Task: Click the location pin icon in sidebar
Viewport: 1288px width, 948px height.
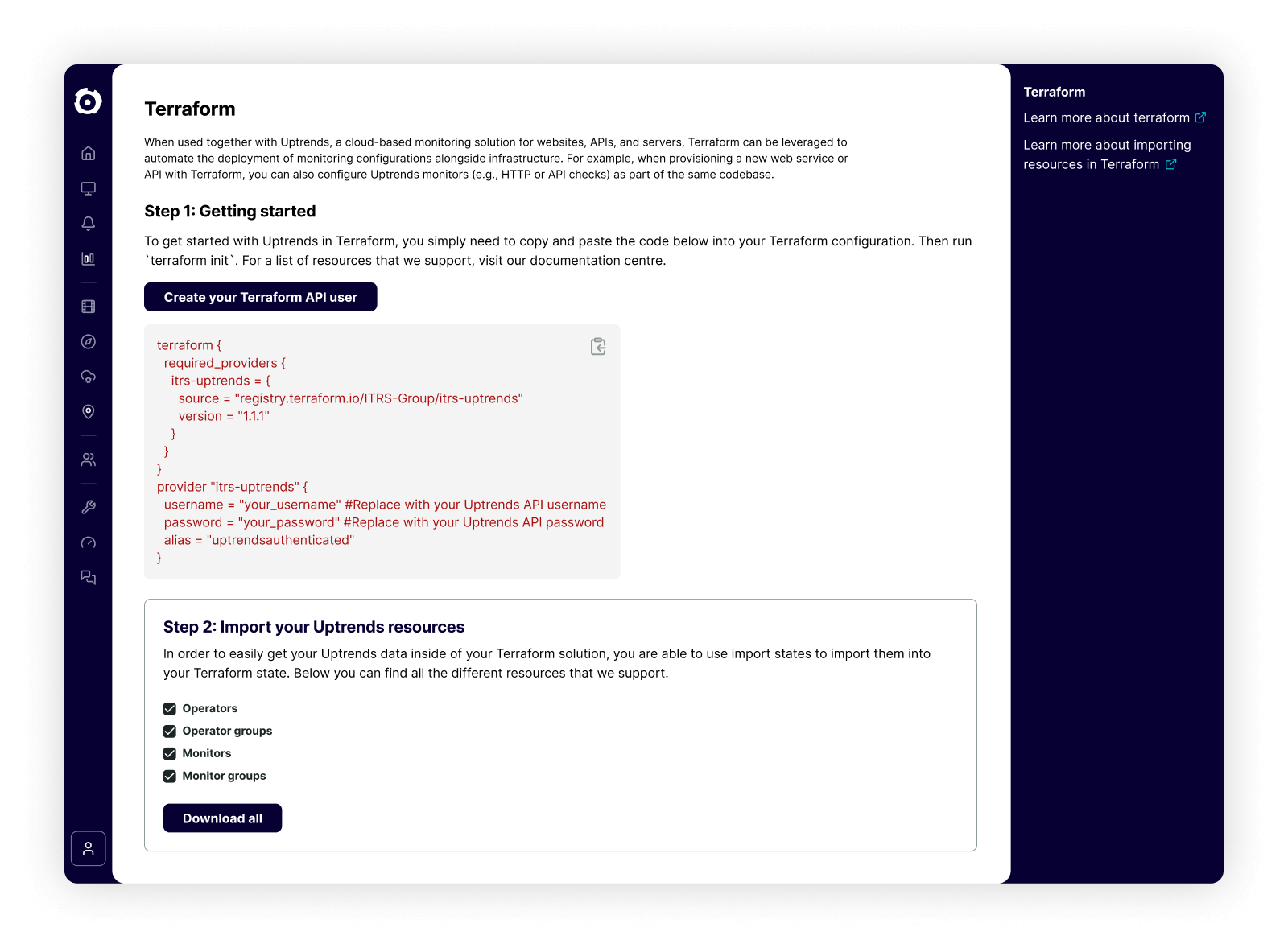Action: pos(89,412)
